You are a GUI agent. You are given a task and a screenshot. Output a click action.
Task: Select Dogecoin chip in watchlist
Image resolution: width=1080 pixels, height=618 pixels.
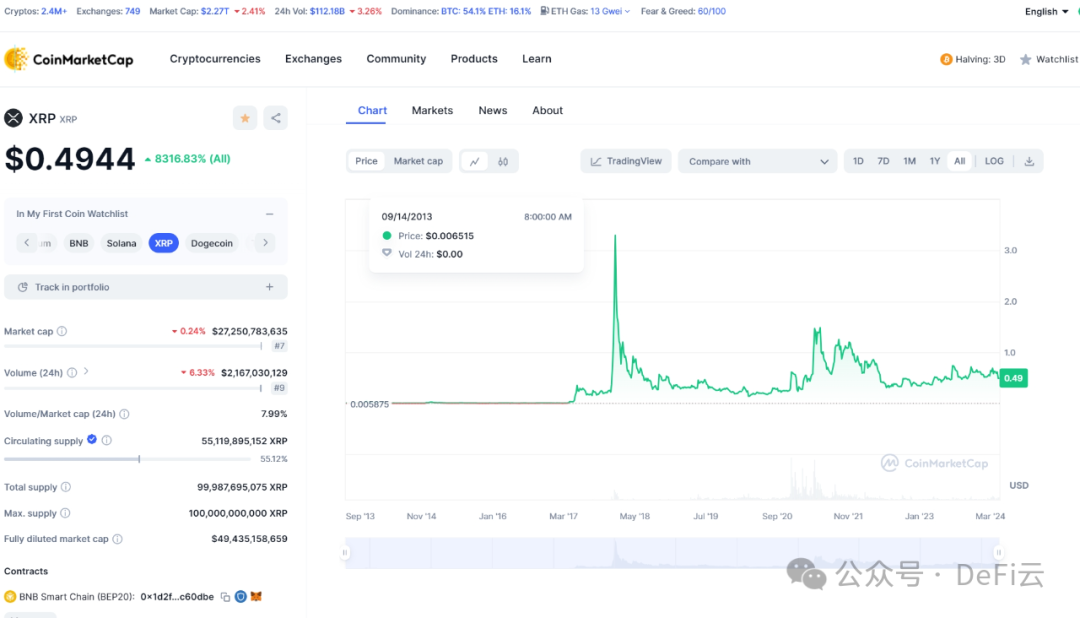(x=212, y=243)
